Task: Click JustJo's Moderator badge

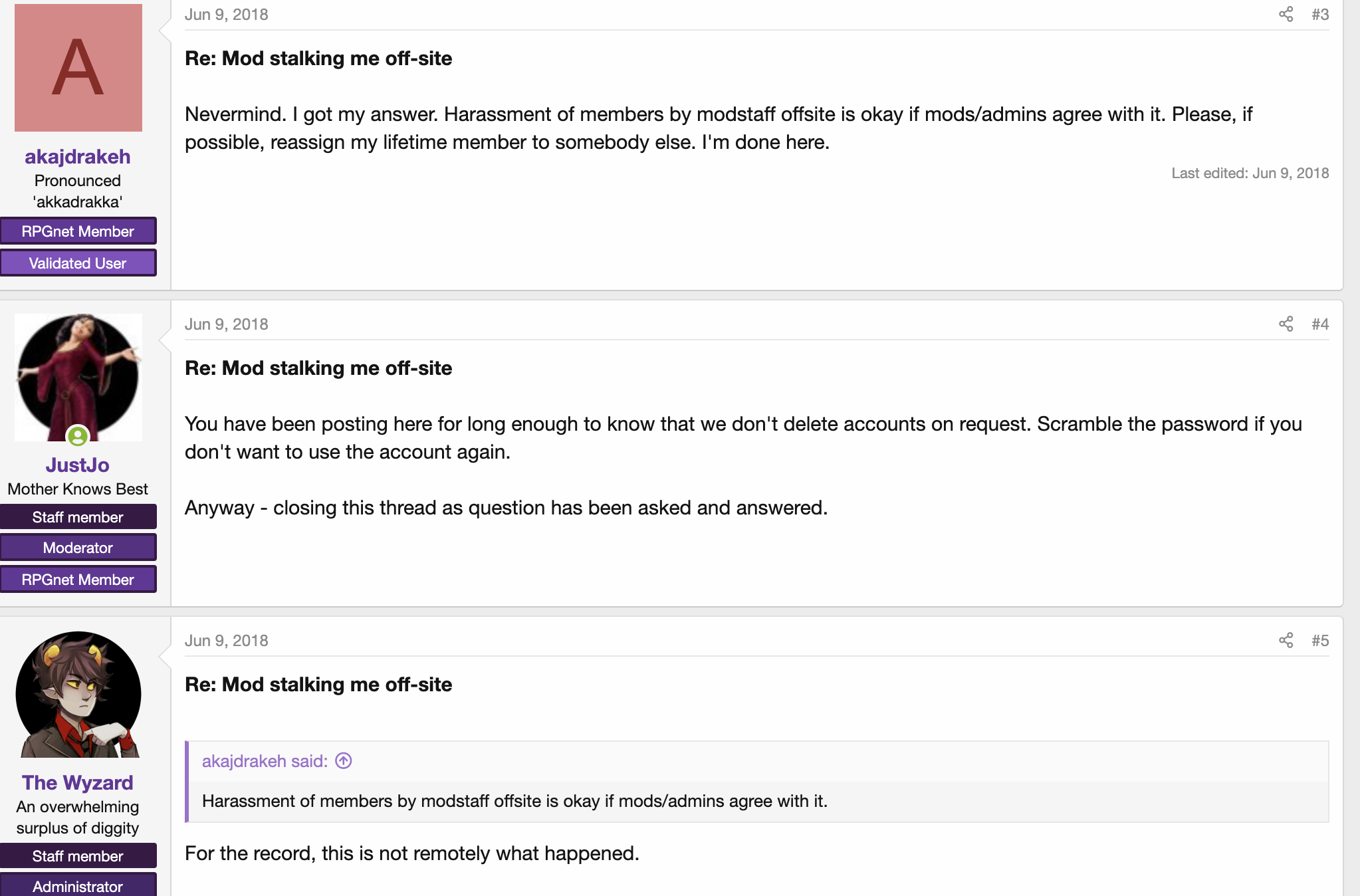Action: pos(78,548)
